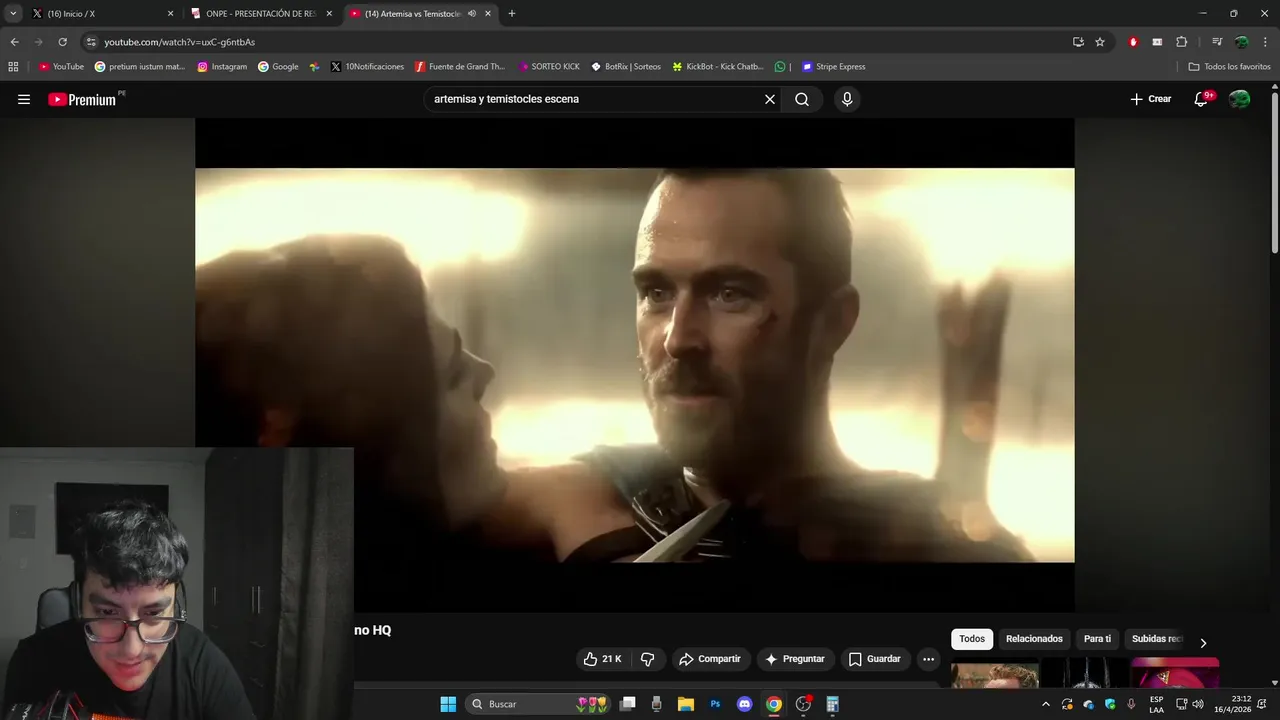Viewport: 1280px width, 720px height.
Task: Save the video with Guardar
Action: tap(875, 659)
